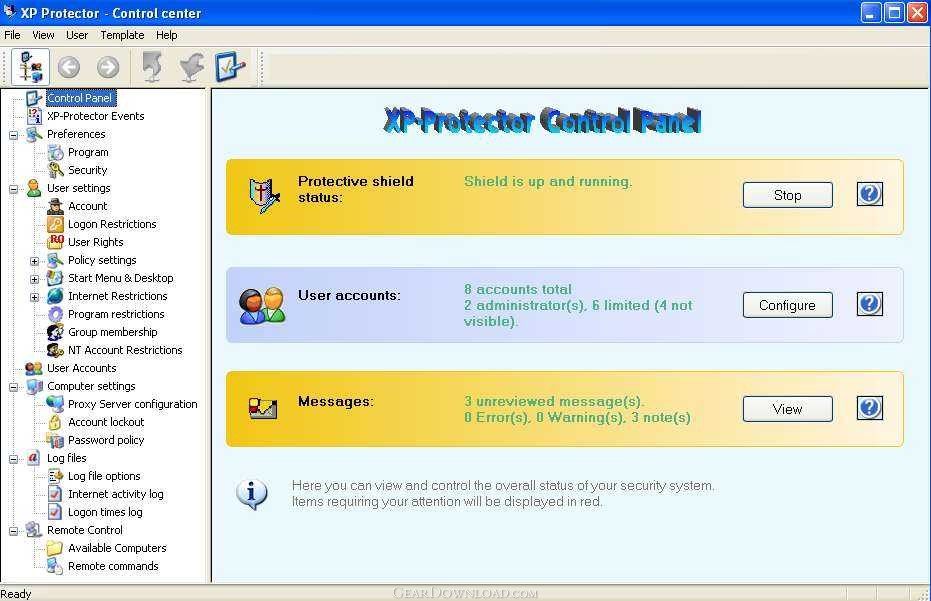Click the XP-Protector Events icon

point(34,116)
